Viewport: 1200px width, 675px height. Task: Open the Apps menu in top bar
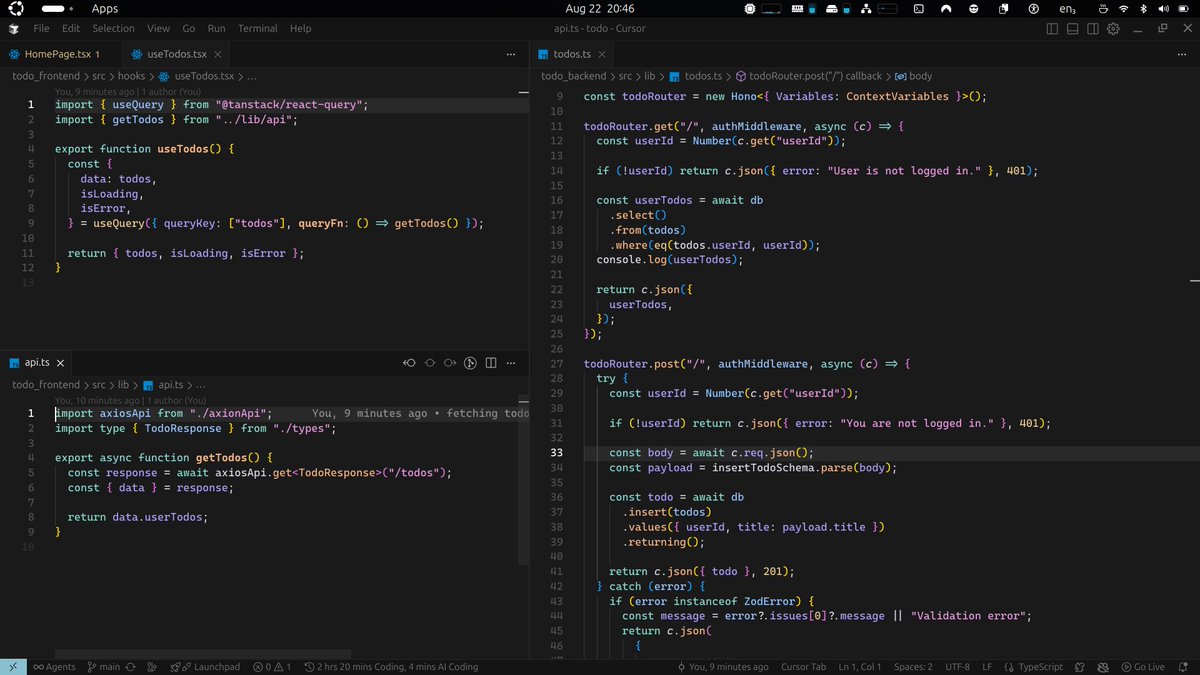[104, 8]
